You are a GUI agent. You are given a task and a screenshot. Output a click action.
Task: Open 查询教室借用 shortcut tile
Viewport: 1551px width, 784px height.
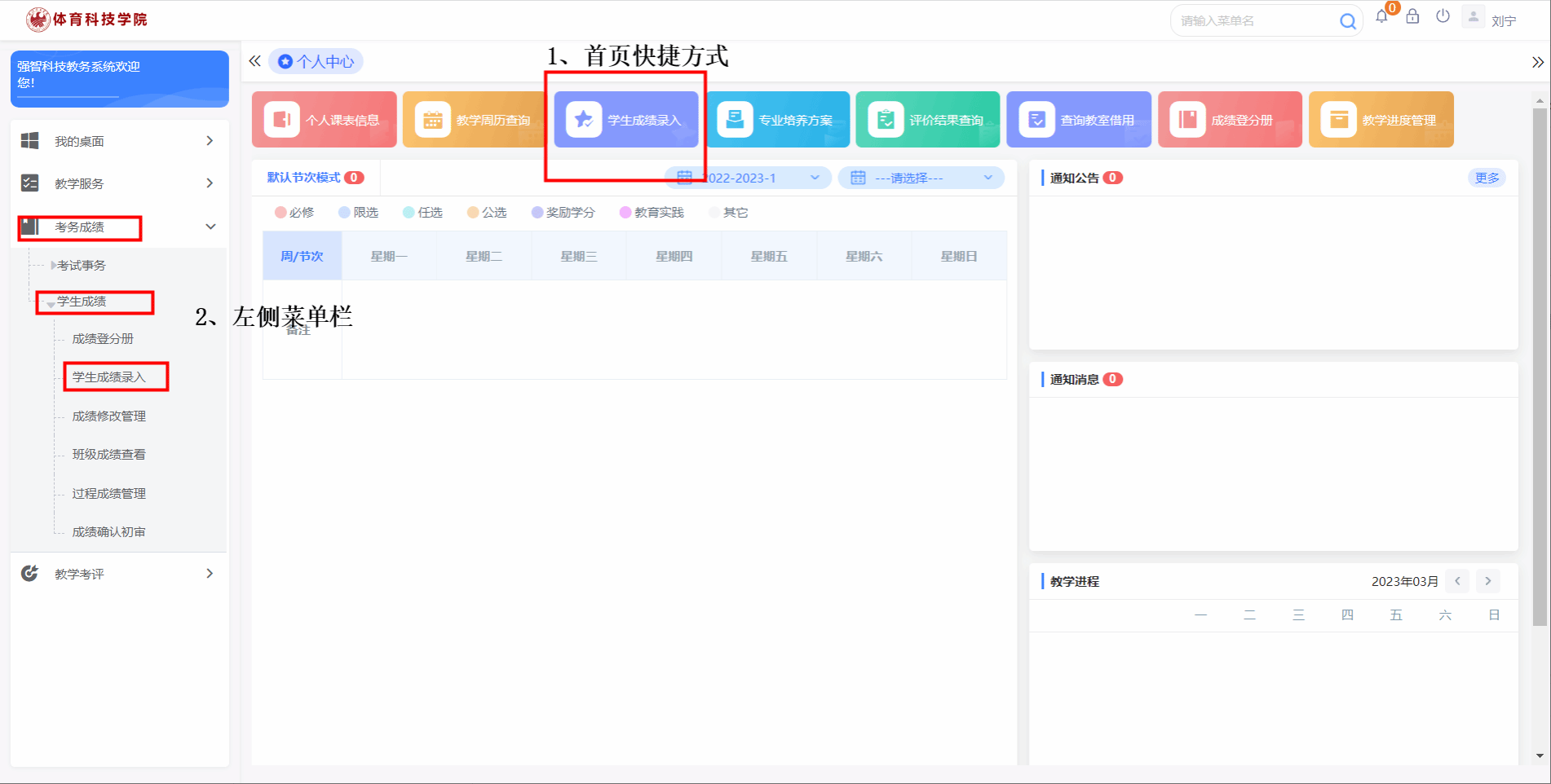click(1078, 120)
